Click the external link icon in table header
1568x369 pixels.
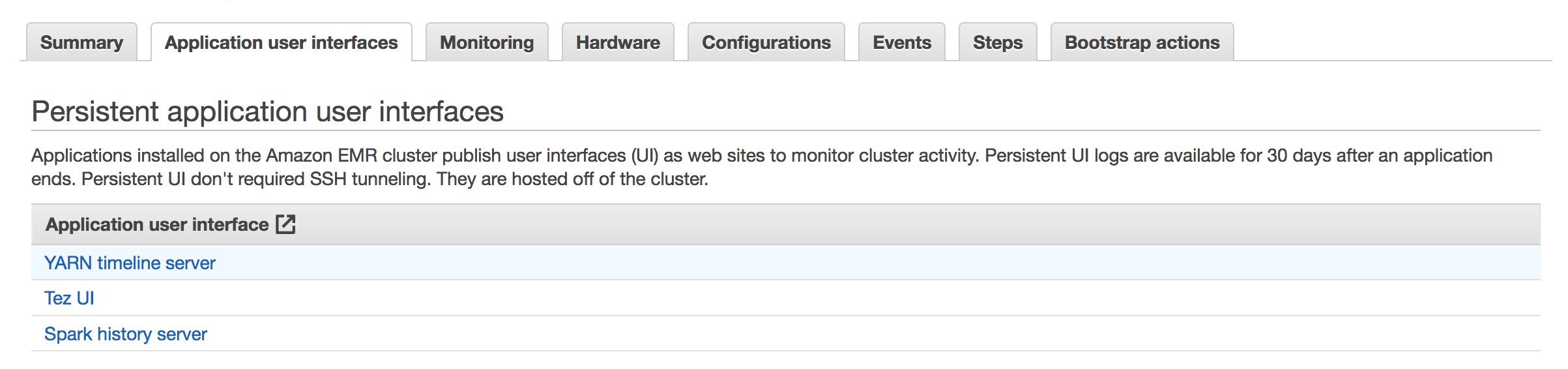[285, 224]
